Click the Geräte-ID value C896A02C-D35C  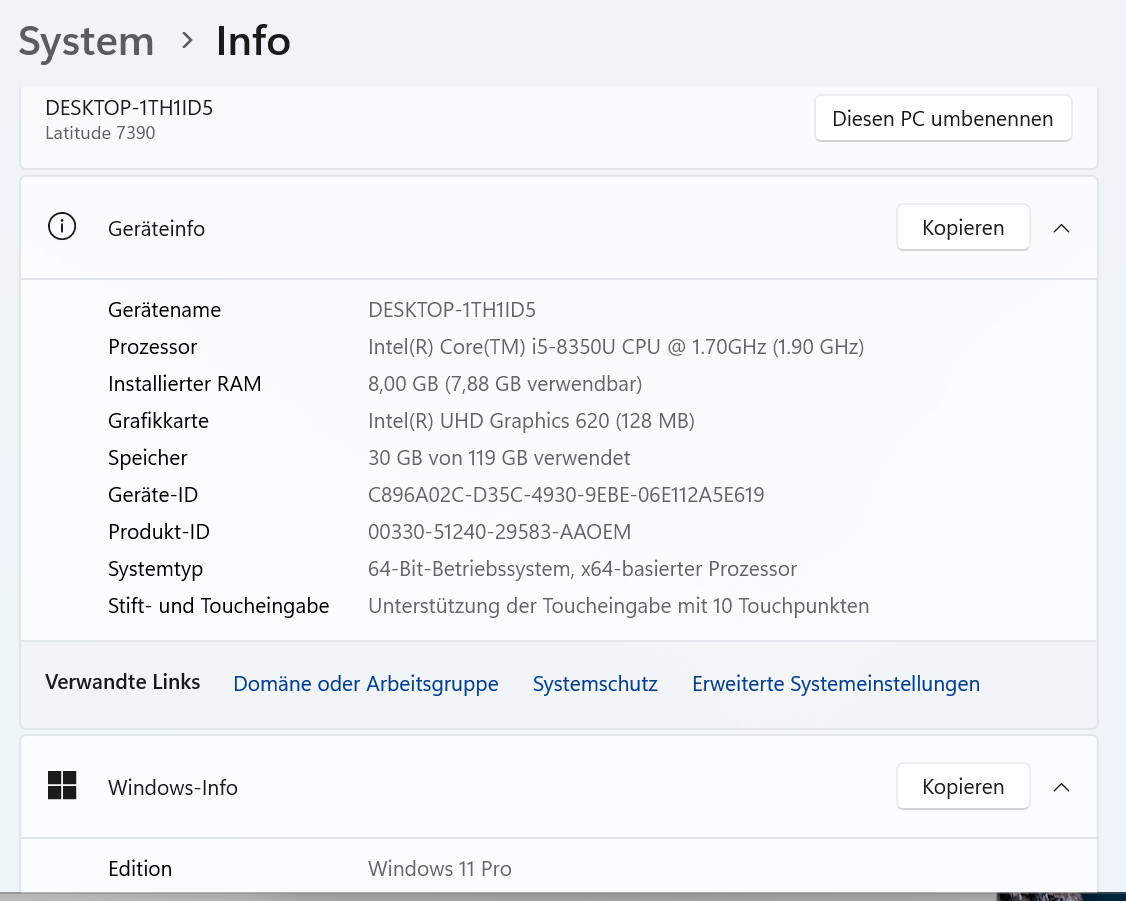coord(566,495)
